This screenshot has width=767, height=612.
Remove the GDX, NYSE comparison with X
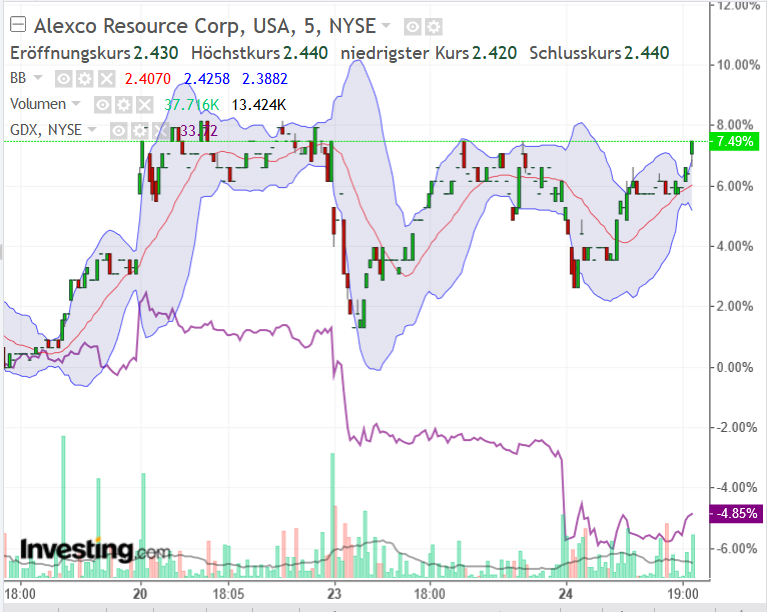pyautogui.click(x=160, y=131)
